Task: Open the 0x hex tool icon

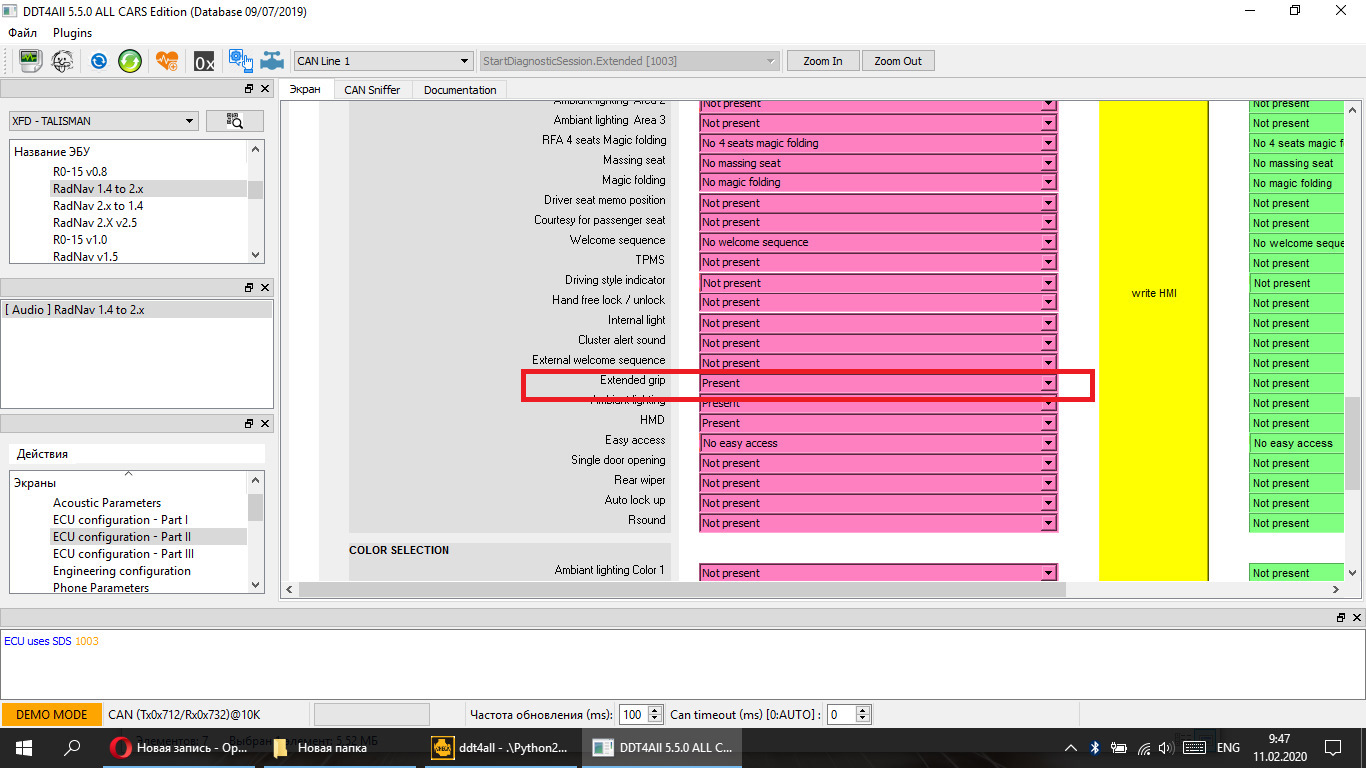Action: [204, 61]
